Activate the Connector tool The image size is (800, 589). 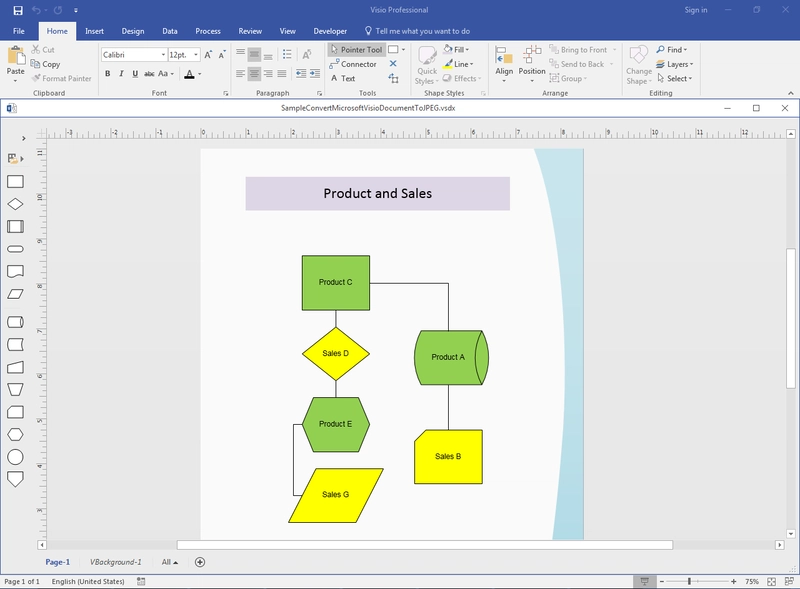tap(353, 64)
